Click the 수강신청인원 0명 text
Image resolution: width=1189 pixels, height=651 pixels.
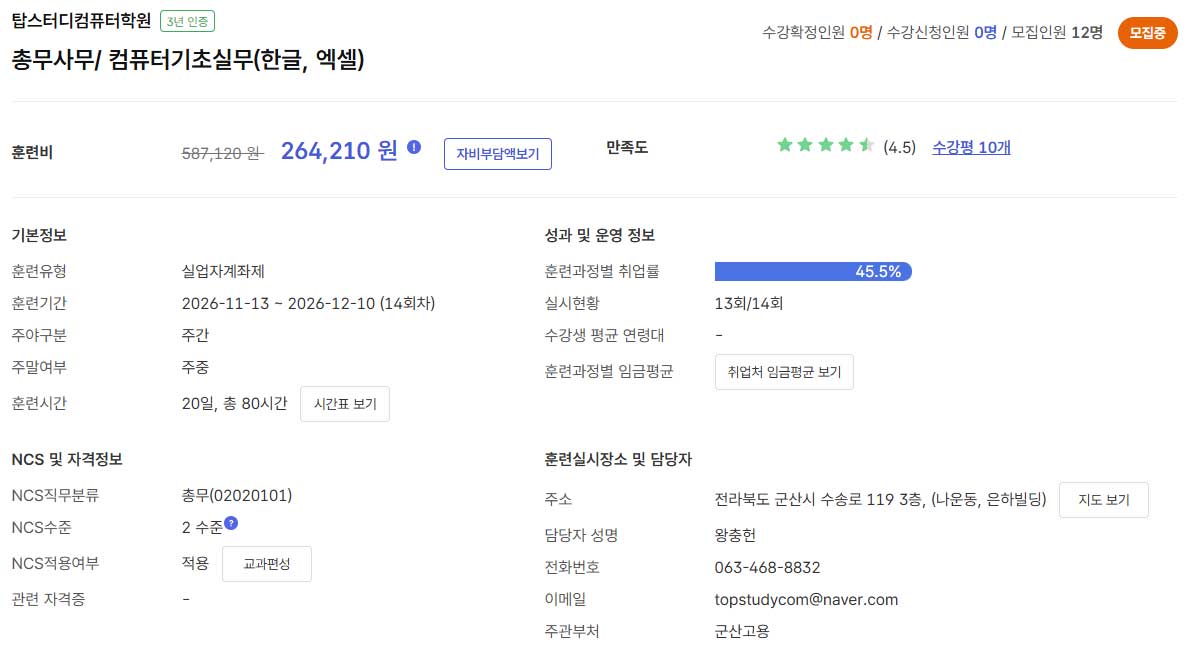942,33
